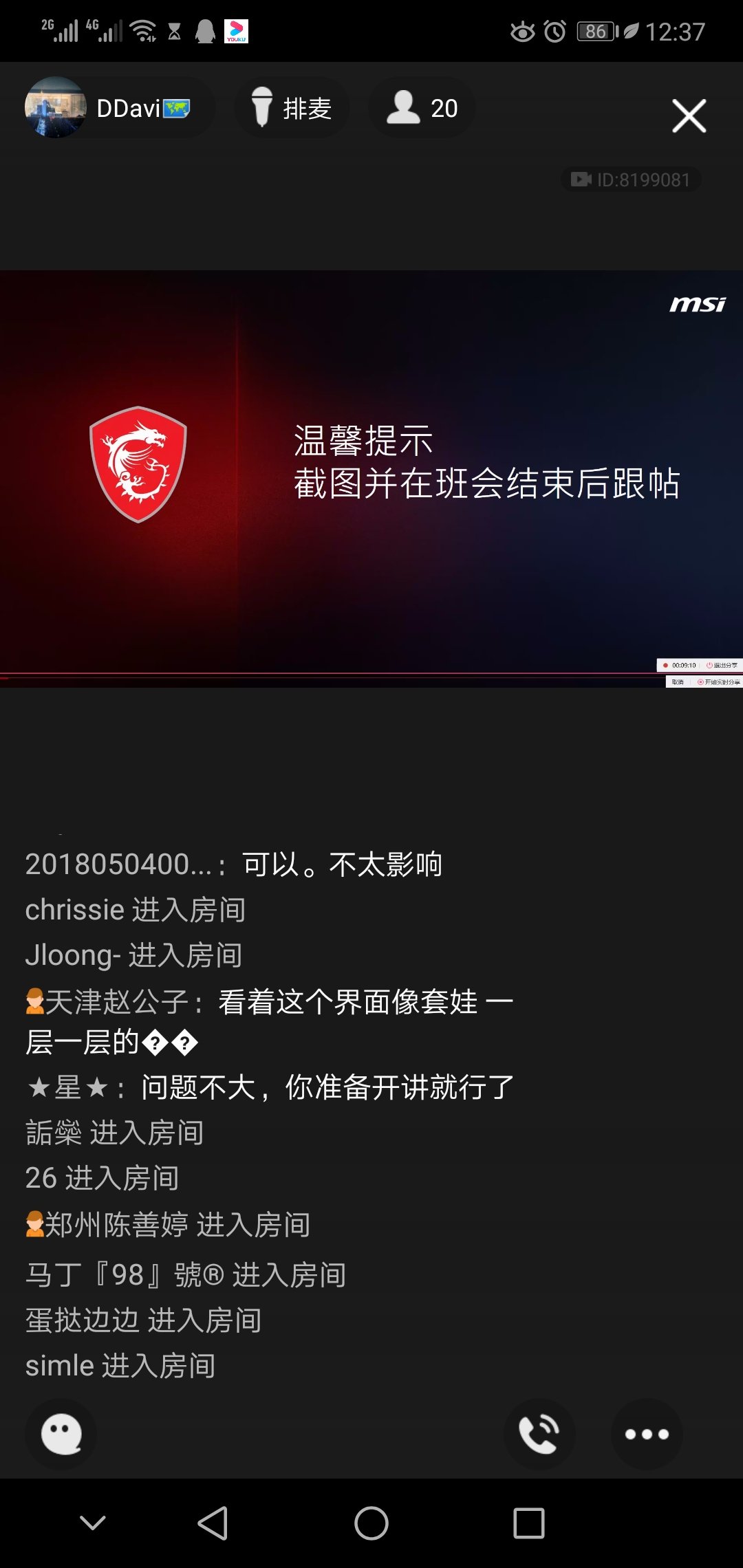
Task: Collapse with the navigation bar down chevron
Action: (x=93, y=1523)
